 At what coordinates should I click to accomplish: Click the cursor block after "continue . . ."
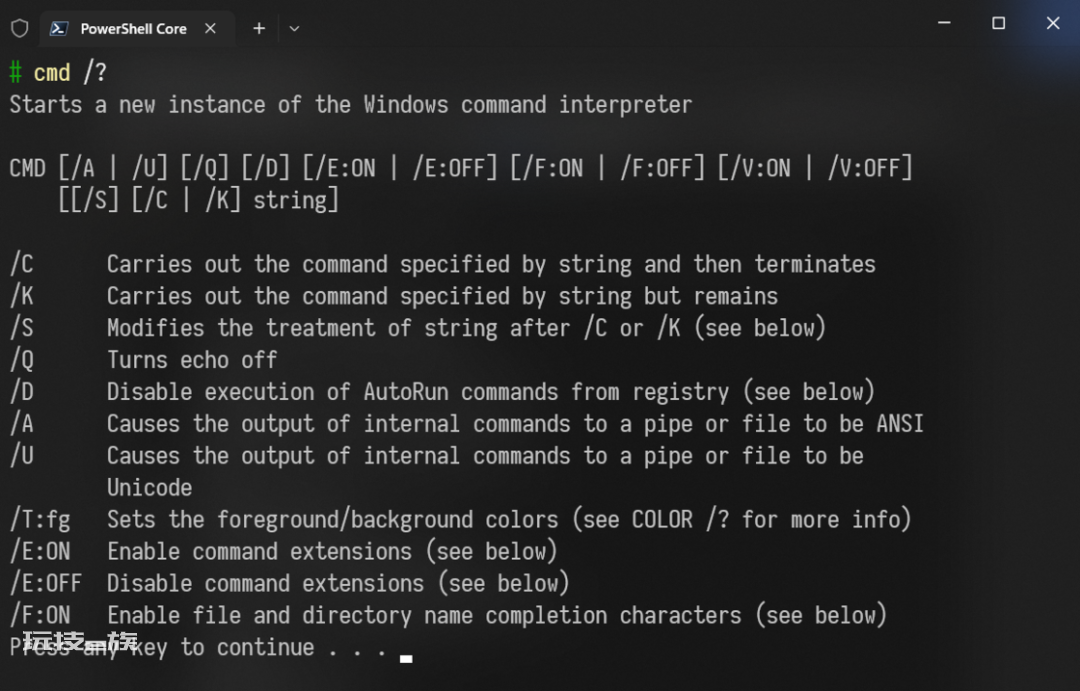tap(406, 659)
